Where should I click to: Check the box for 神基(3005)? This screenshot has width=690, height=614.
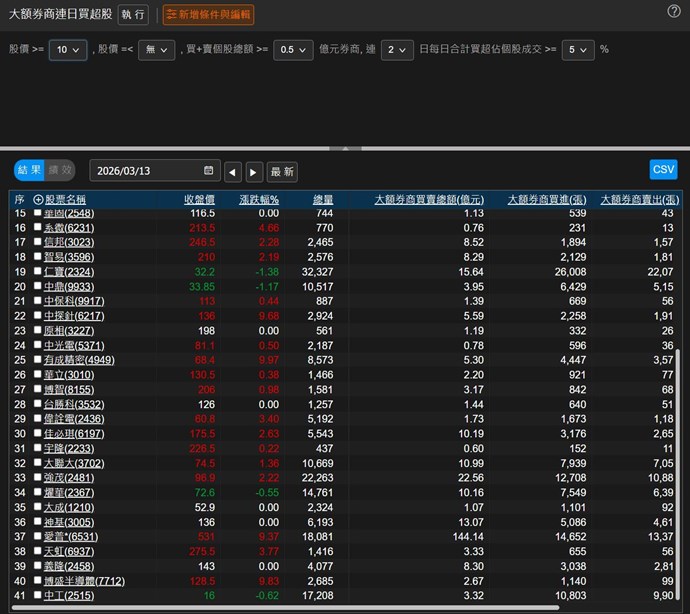37,522
